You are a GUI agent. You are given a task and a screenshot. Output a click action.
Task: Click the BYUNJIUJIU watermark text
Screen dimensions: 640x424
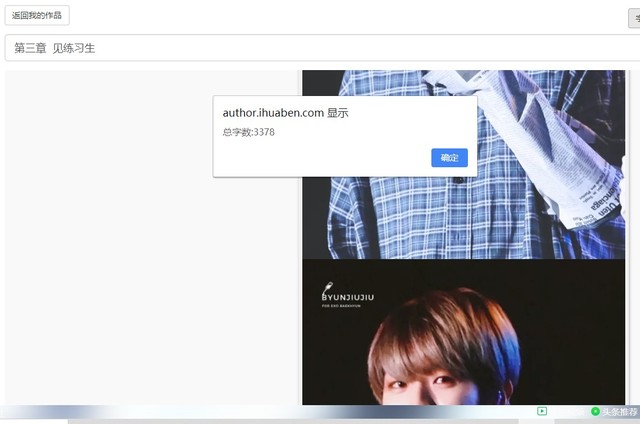[x=349, y=297]
